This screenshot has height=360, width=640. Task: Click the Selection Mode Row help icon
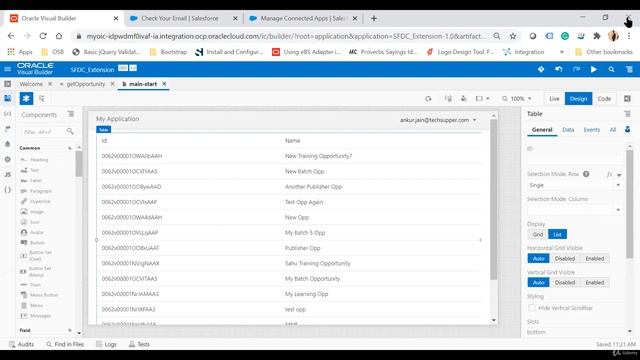coord(586,174)
